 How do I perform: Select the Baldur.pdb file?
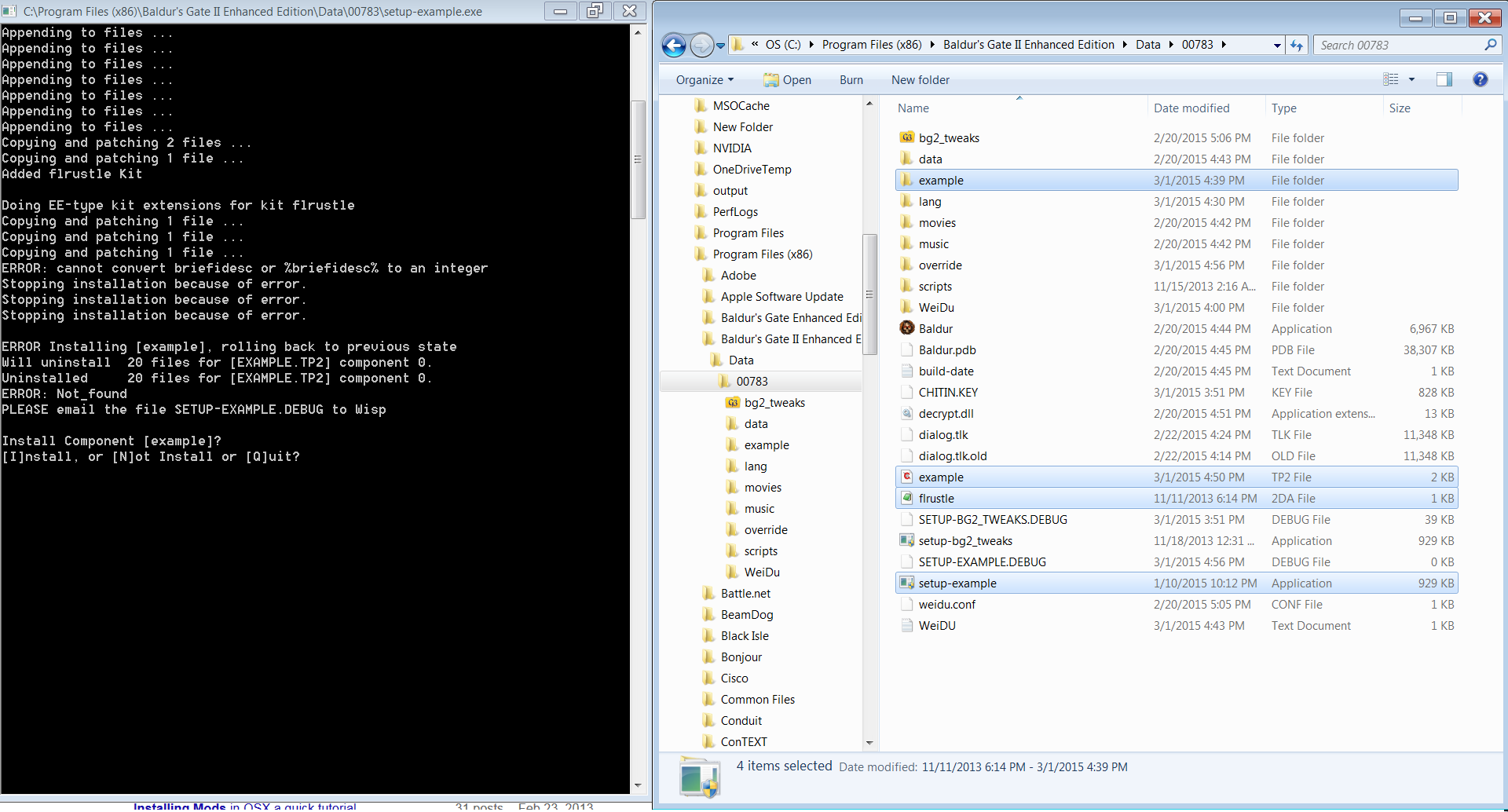coord(1176,350)
